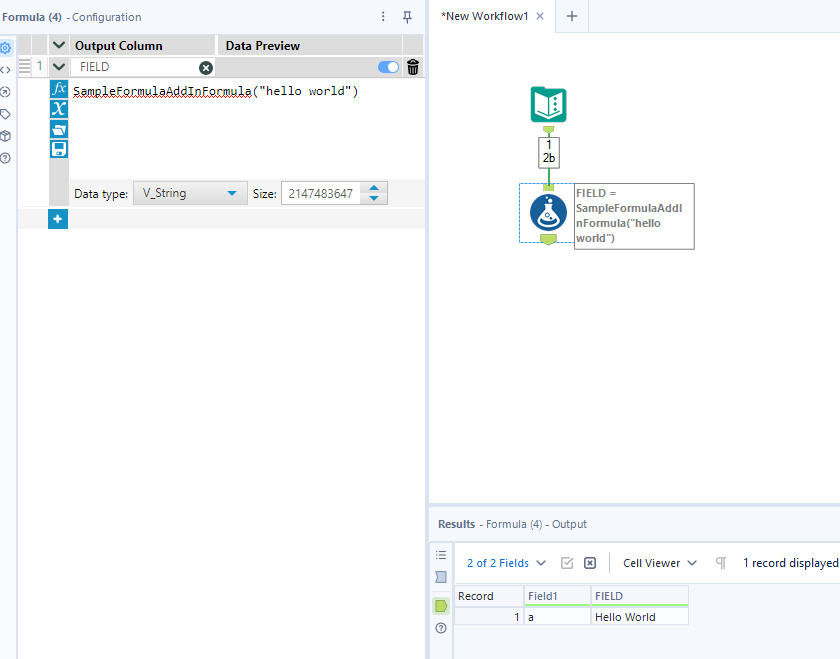
Task: Collapse the FIELD expression row chevron
Action: (59, 67)
